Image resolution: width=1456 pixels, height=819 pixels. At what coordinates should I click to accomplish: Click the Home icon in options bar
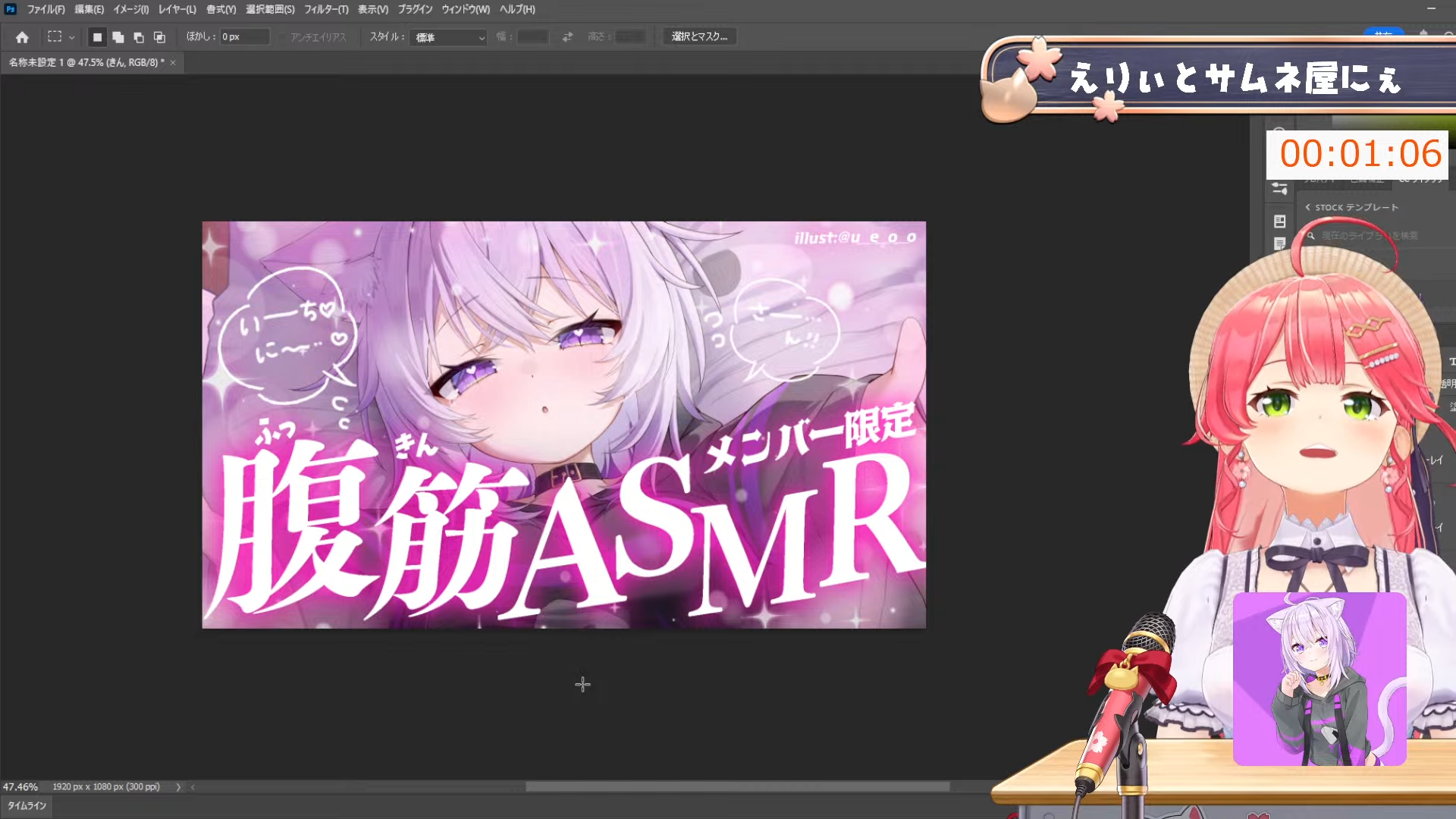[x=22, y=37]
